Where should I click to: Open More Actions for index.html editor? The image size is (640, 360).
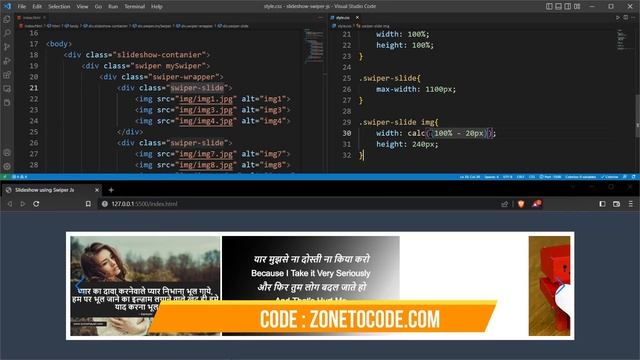pos(320,18)
